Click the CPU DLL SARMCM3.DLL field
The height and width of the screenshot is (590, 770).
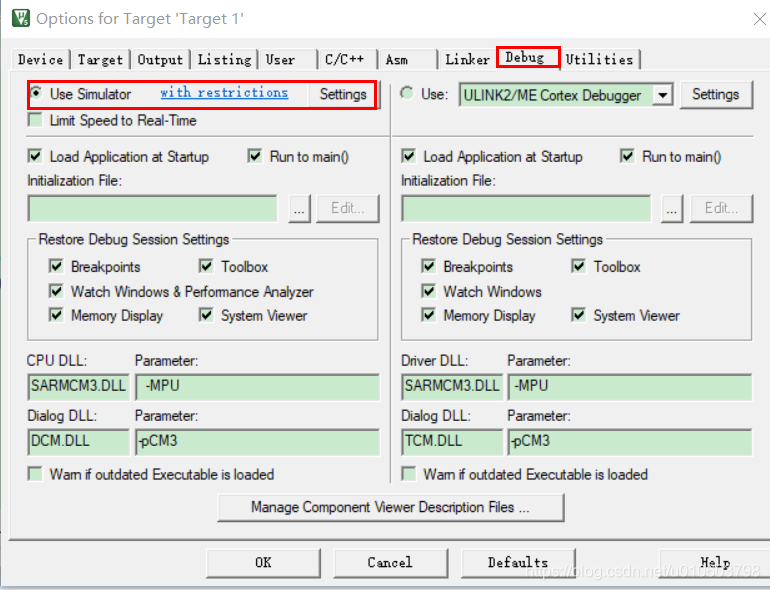click(79, 387)
